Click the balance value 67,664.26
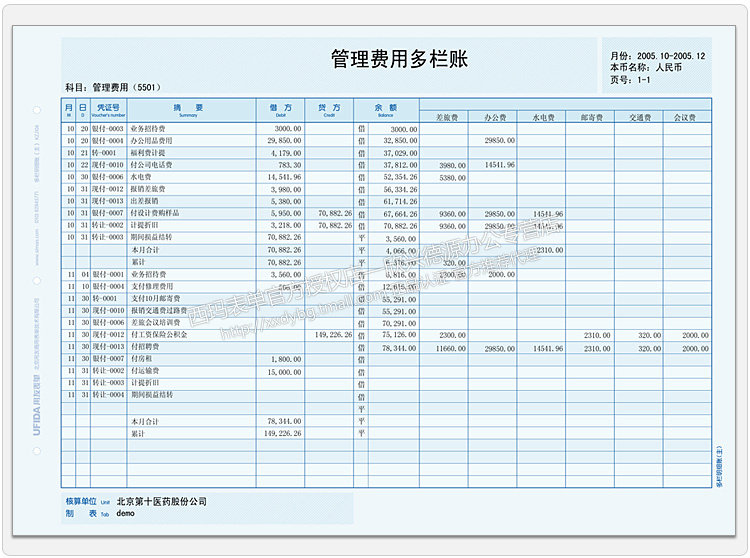This screenshot has width=750, height=558. tap(400, 214)
